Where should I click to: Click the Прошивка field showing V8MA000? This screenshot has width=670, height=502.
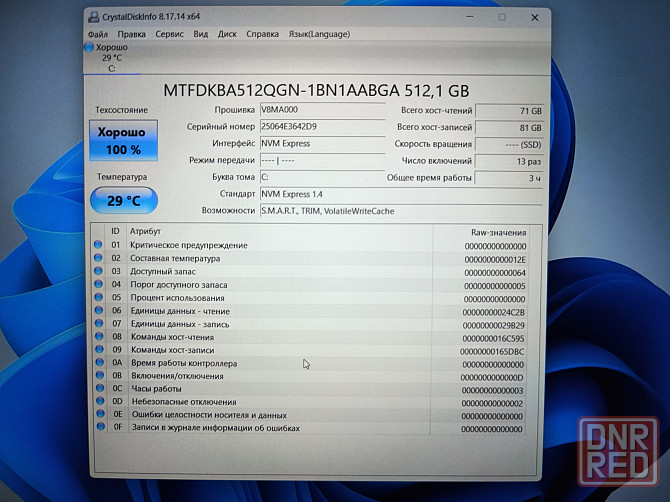click(321, 110)
